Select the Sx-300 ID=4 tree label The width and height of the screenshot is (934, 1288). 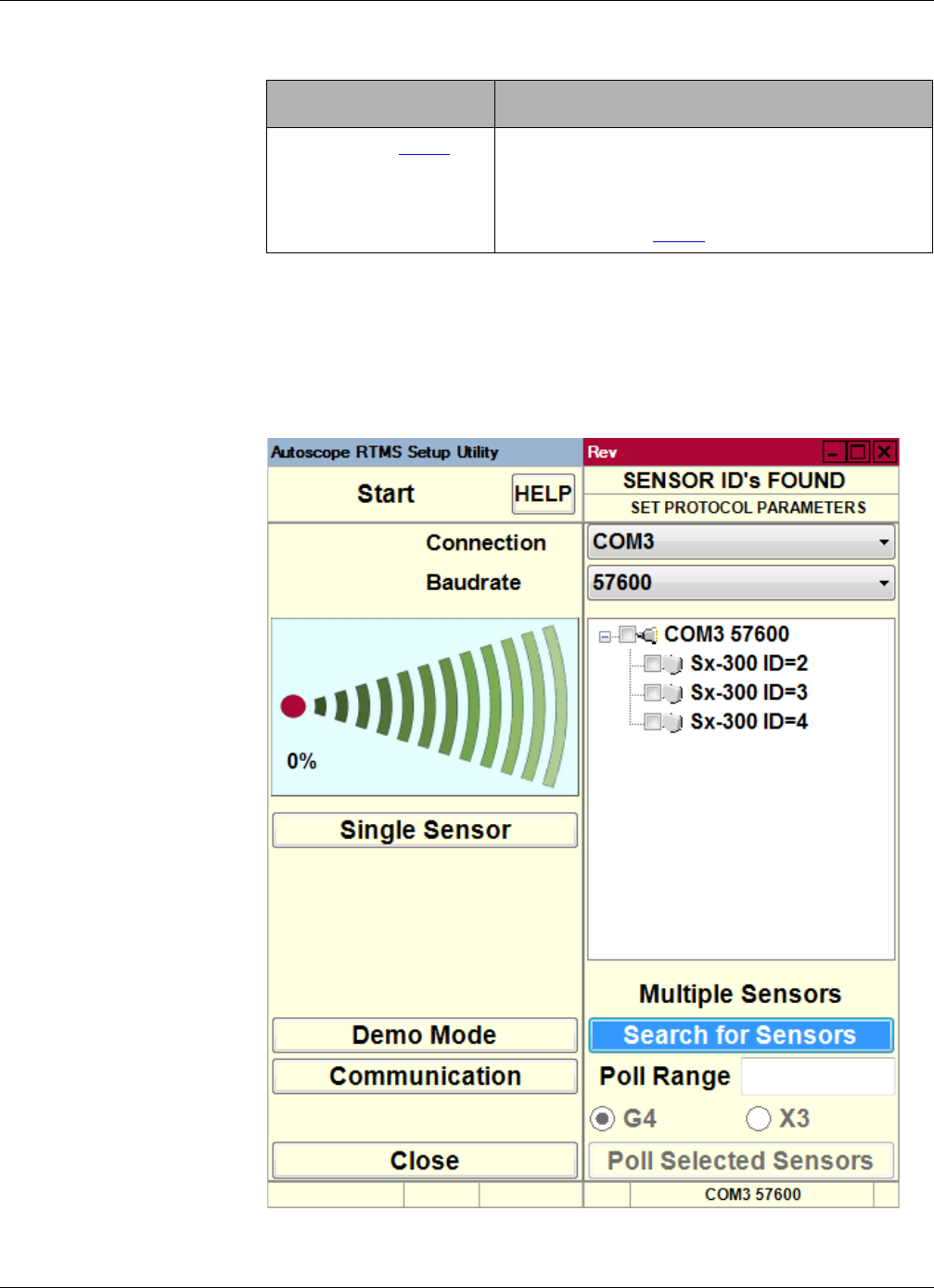click(749, 721)
